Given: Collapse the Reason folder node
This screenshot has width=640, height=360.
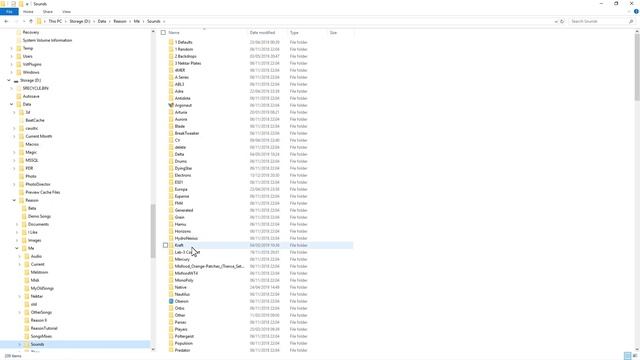Looking at the screenshot, I should click(14, 200).
